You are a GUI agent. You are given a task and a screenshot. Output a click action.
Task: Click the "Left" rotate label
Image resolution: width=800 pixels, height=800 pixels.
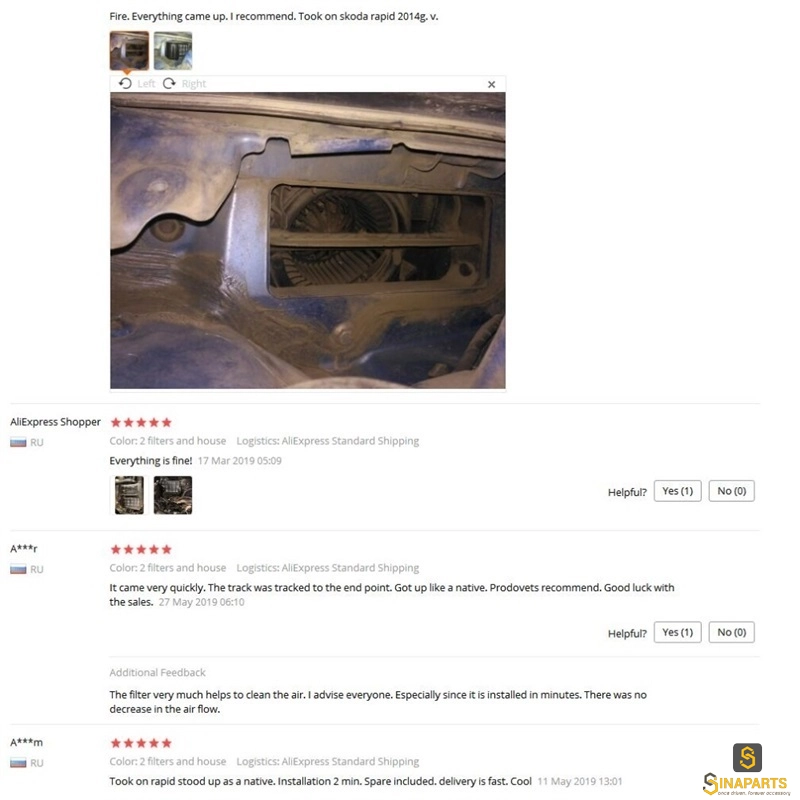pyautogui.click(x=146, y=84)
